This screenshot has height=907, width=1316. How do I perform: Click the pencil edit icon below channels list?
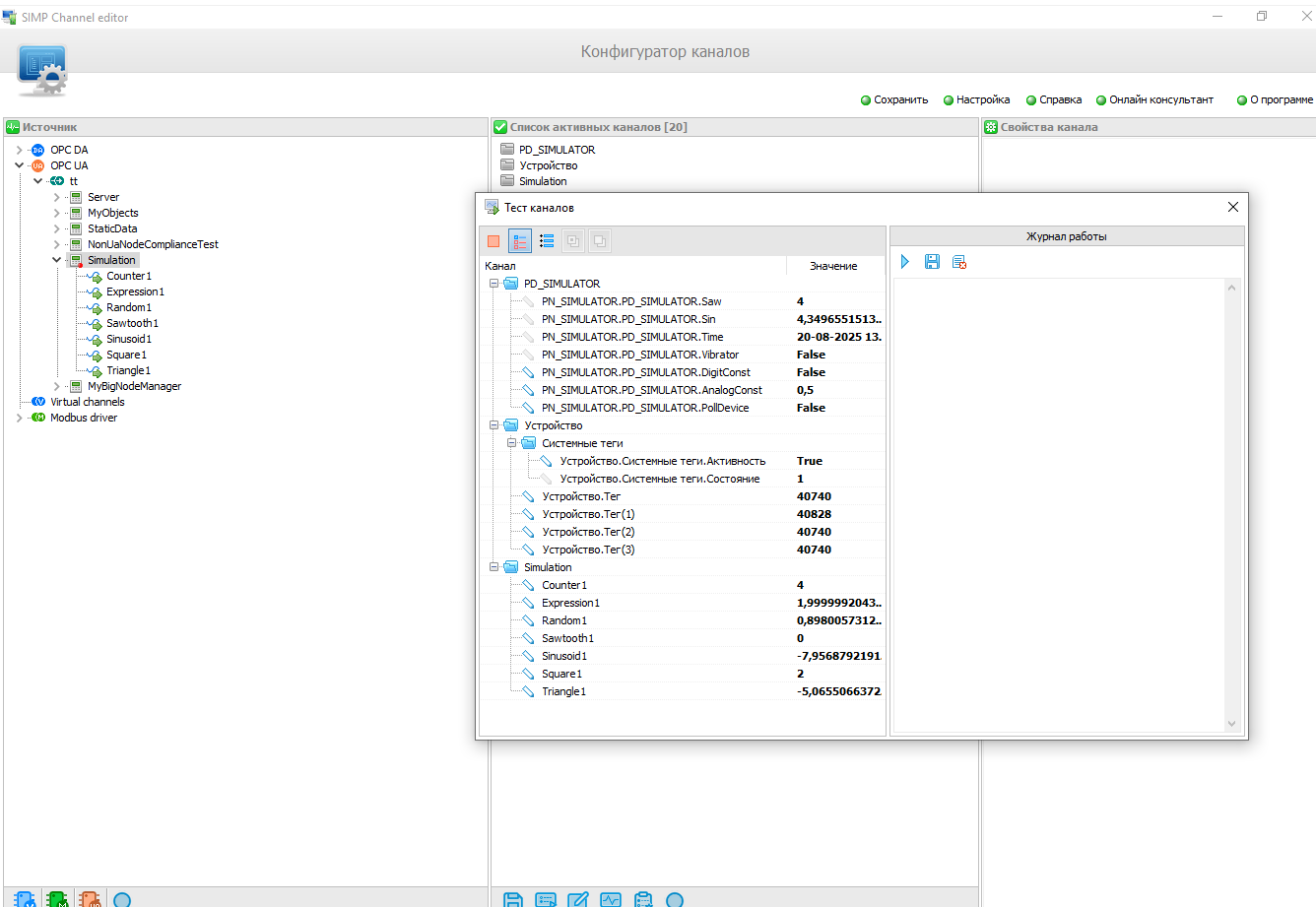click(x=578, y=899)
